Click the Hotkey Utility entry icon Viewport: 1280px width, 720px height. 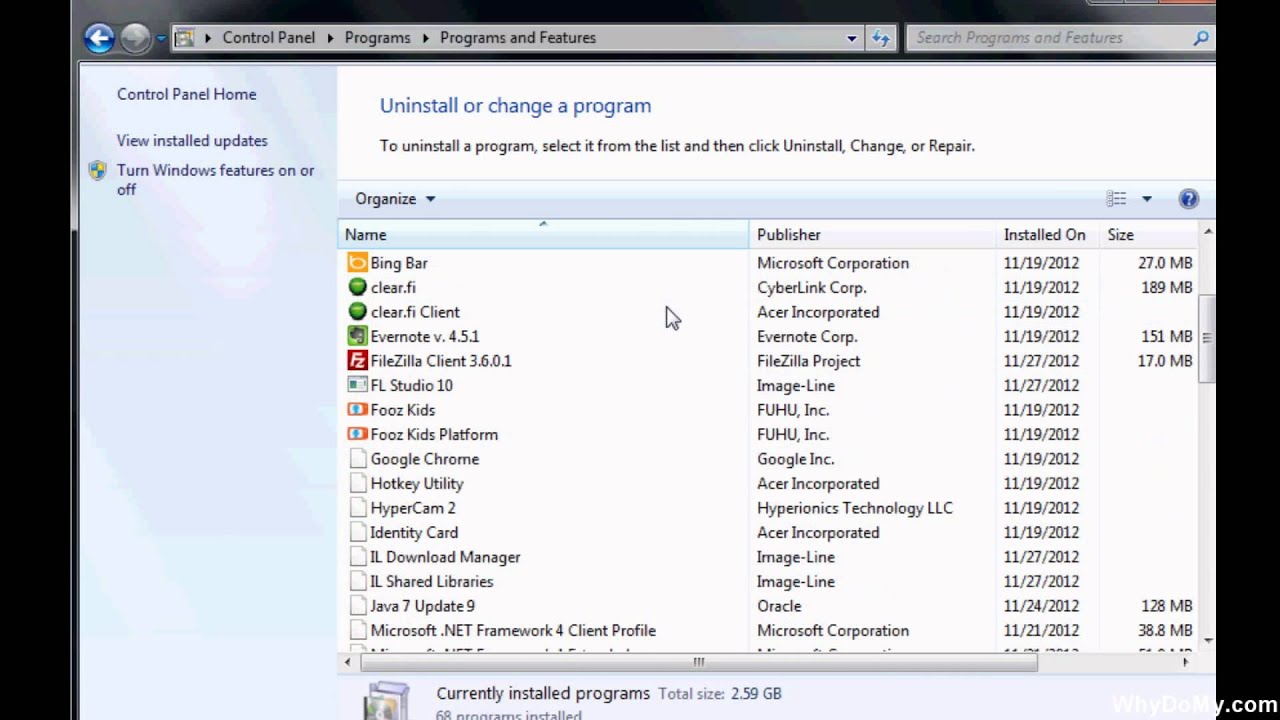pos(358,483)
